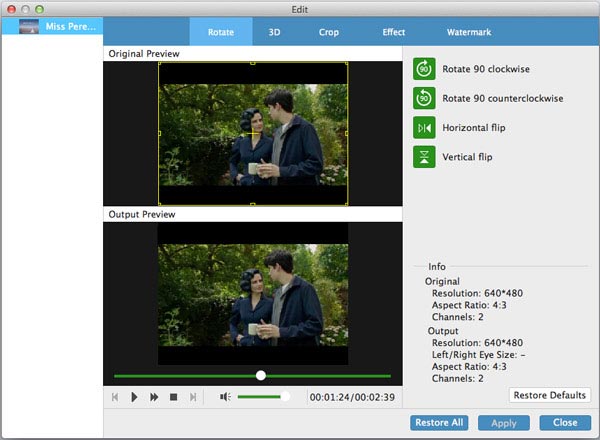This screenshot has width=600, height=440.
Task: Click the right-middle crop handle in Original Preview
Action: tap(347, 133)
